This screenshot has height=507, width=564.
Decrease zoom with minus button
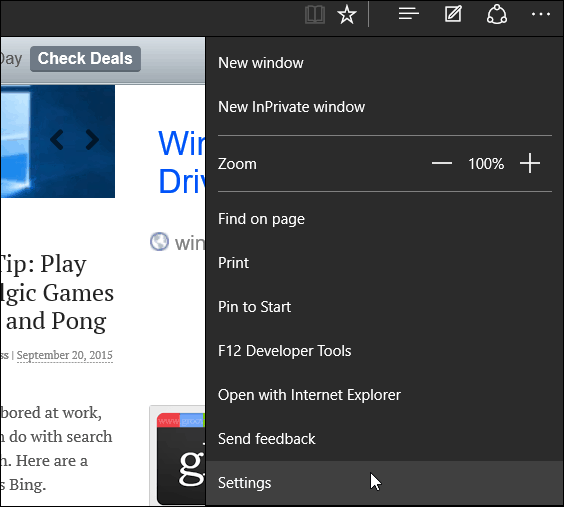442,163
